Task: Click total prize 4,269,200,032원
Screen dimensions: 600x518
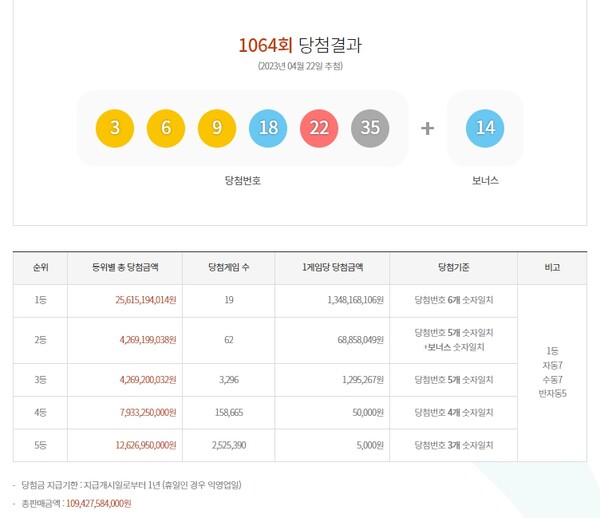Action: coord(148,380)
